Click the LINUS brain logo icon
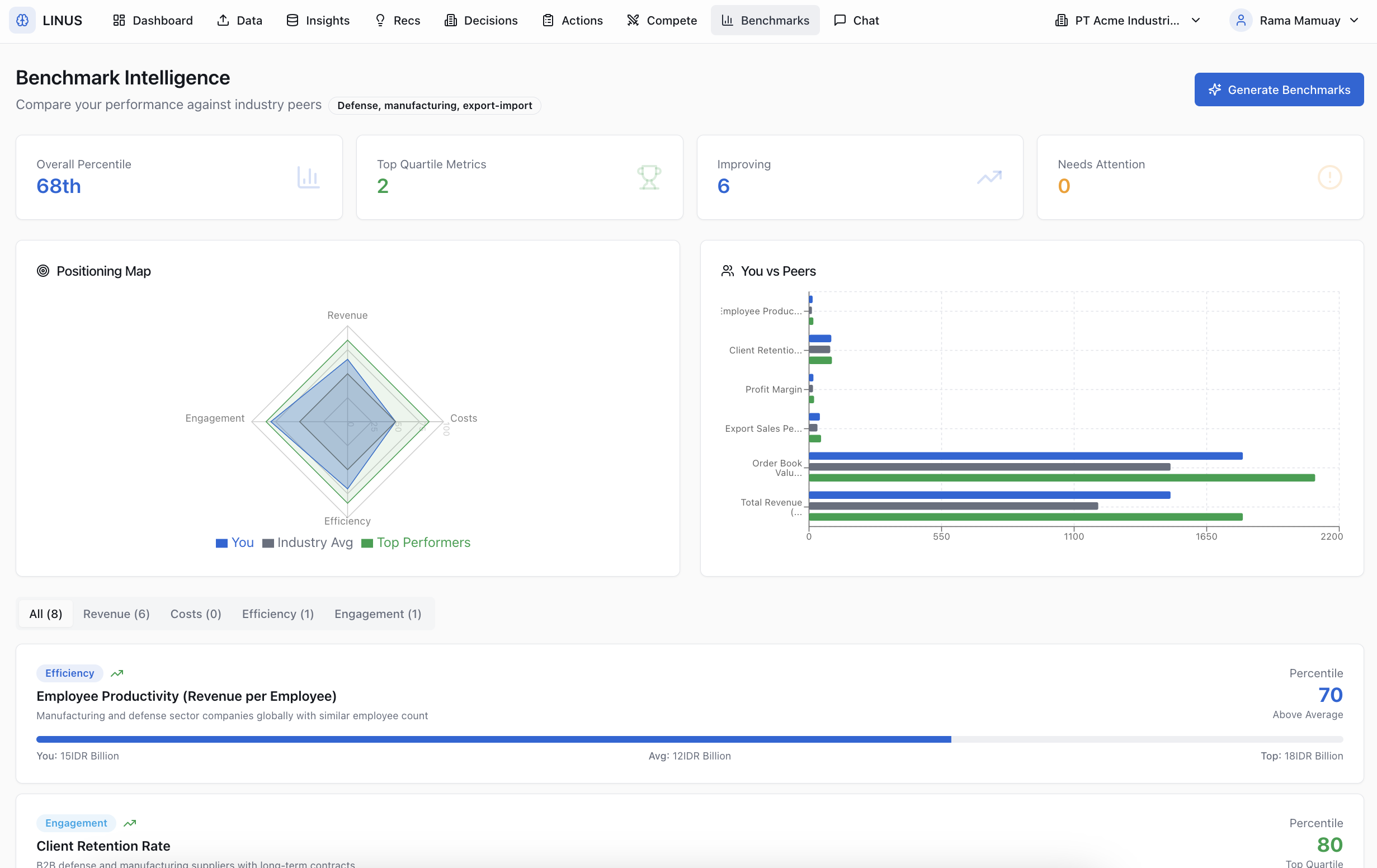Viewport: 1377px width, 868px height. pos(22,21)
